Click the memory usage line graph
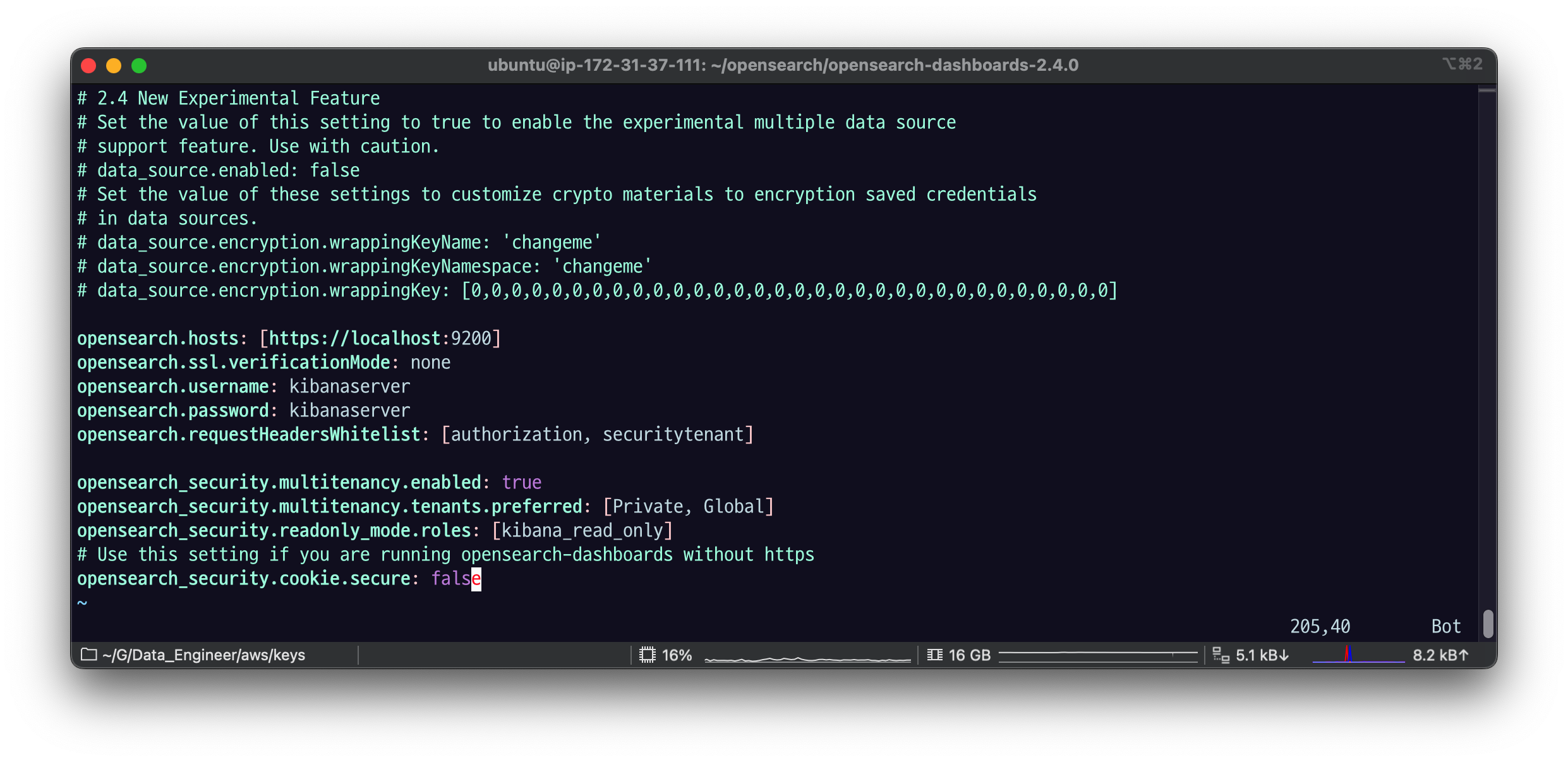Screen dimensions: 1568x762 [x=1097, y=655]
